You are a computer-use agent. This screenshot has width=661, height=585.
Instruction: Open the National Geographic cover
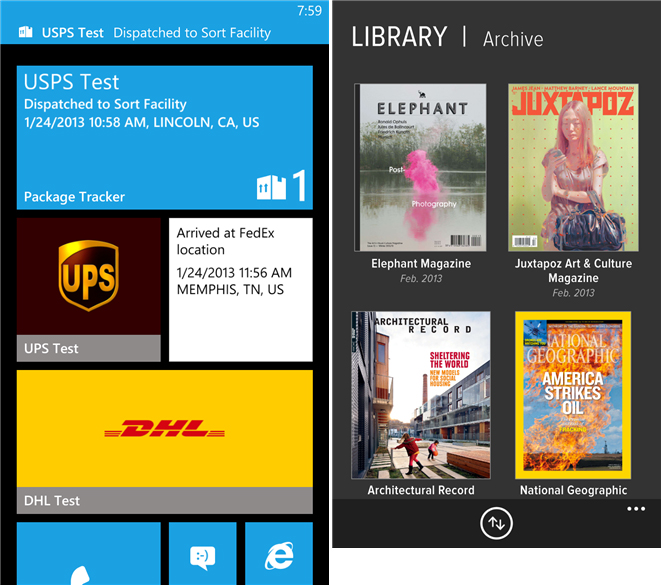click(x=573, y=395)
